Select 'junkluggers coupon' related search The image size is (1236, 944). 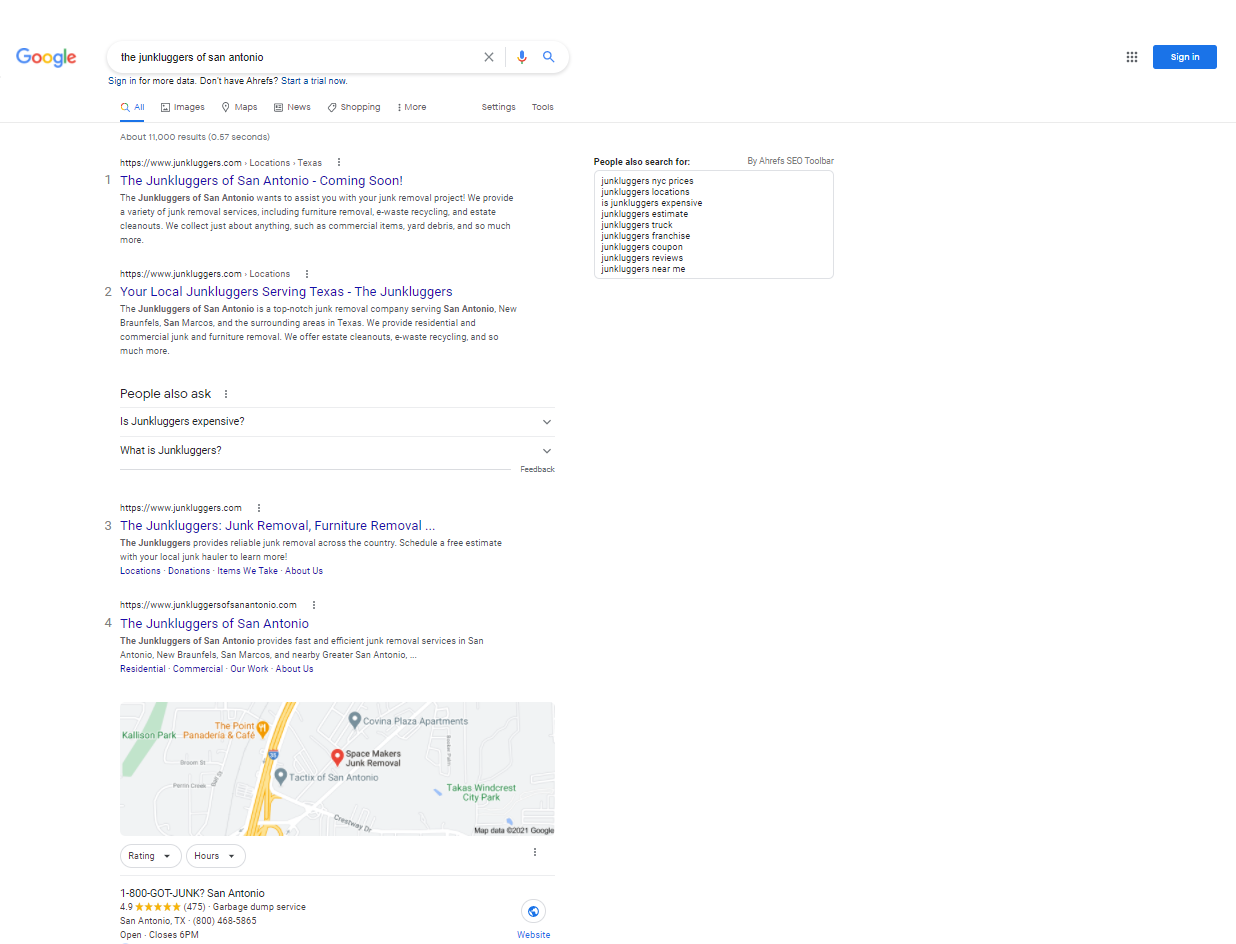[x=642, y=247]
